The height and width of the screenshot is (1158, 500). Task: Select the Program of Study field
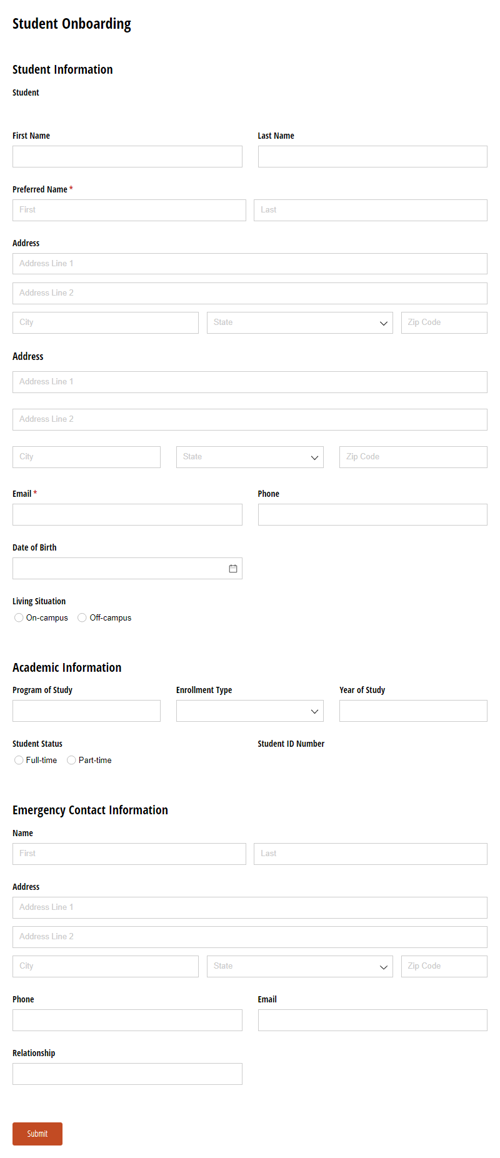click(x=86, y=711)
